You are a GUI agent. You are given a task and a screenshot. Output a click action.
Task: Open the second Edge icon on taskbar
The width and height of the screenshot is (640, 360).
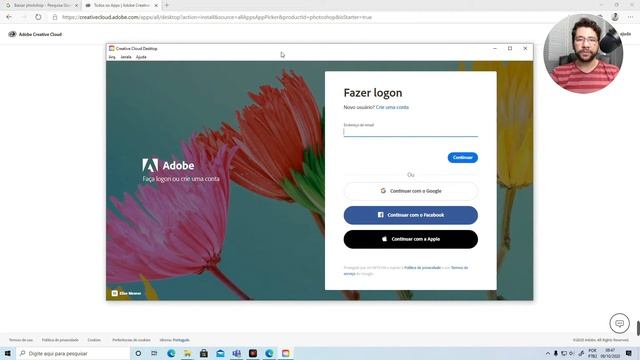(x=269, y=353)
